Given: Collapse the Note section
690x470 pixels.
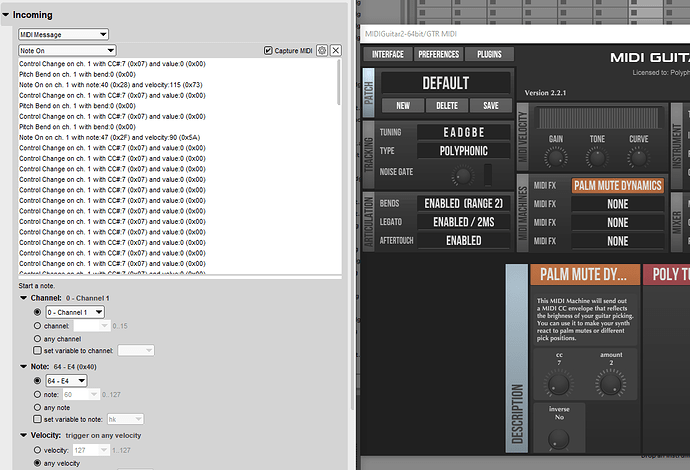Looking at the screenshot, I should (x=24, y=367).
